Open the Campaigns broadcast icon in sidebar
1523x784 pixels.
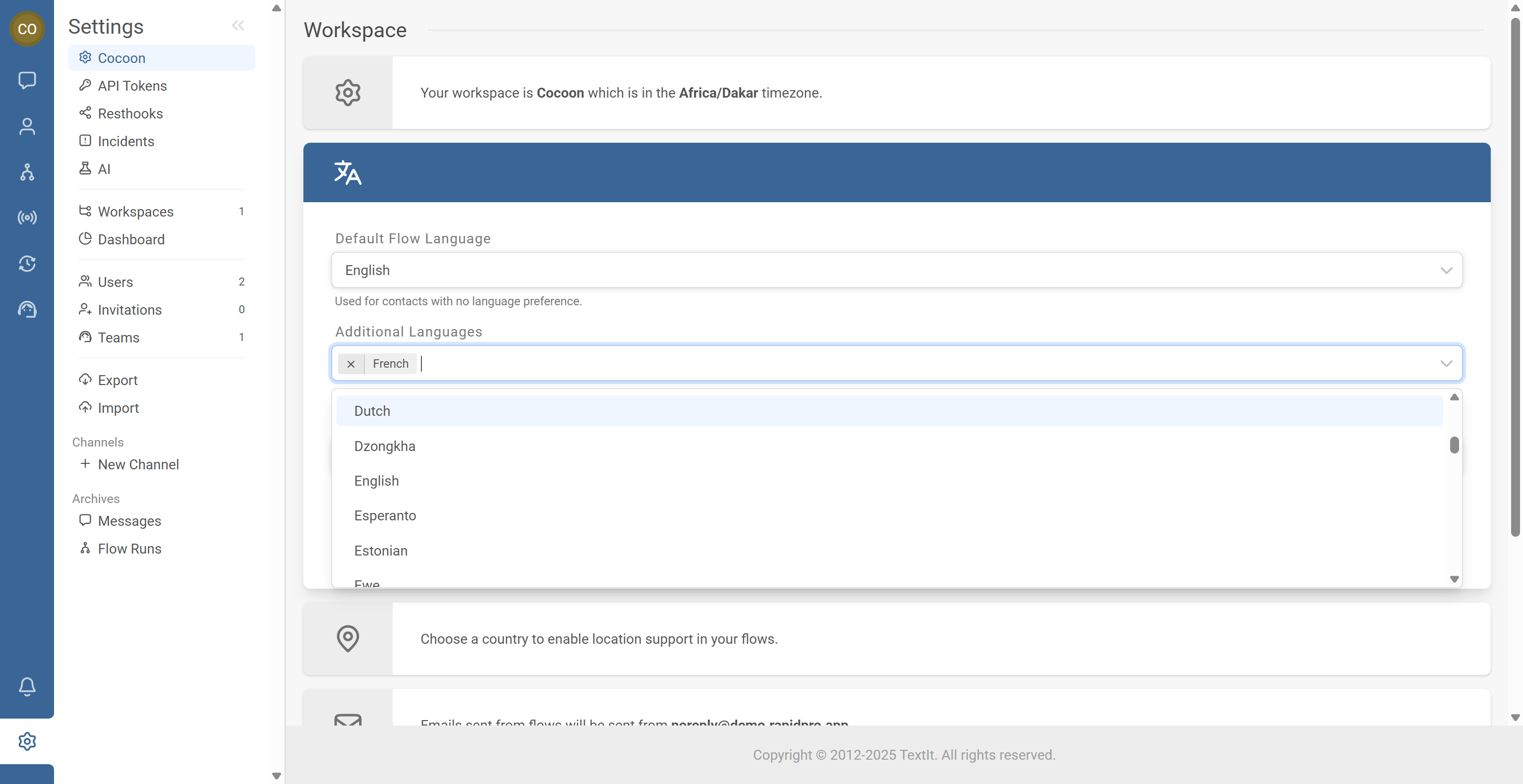point(27,217)
